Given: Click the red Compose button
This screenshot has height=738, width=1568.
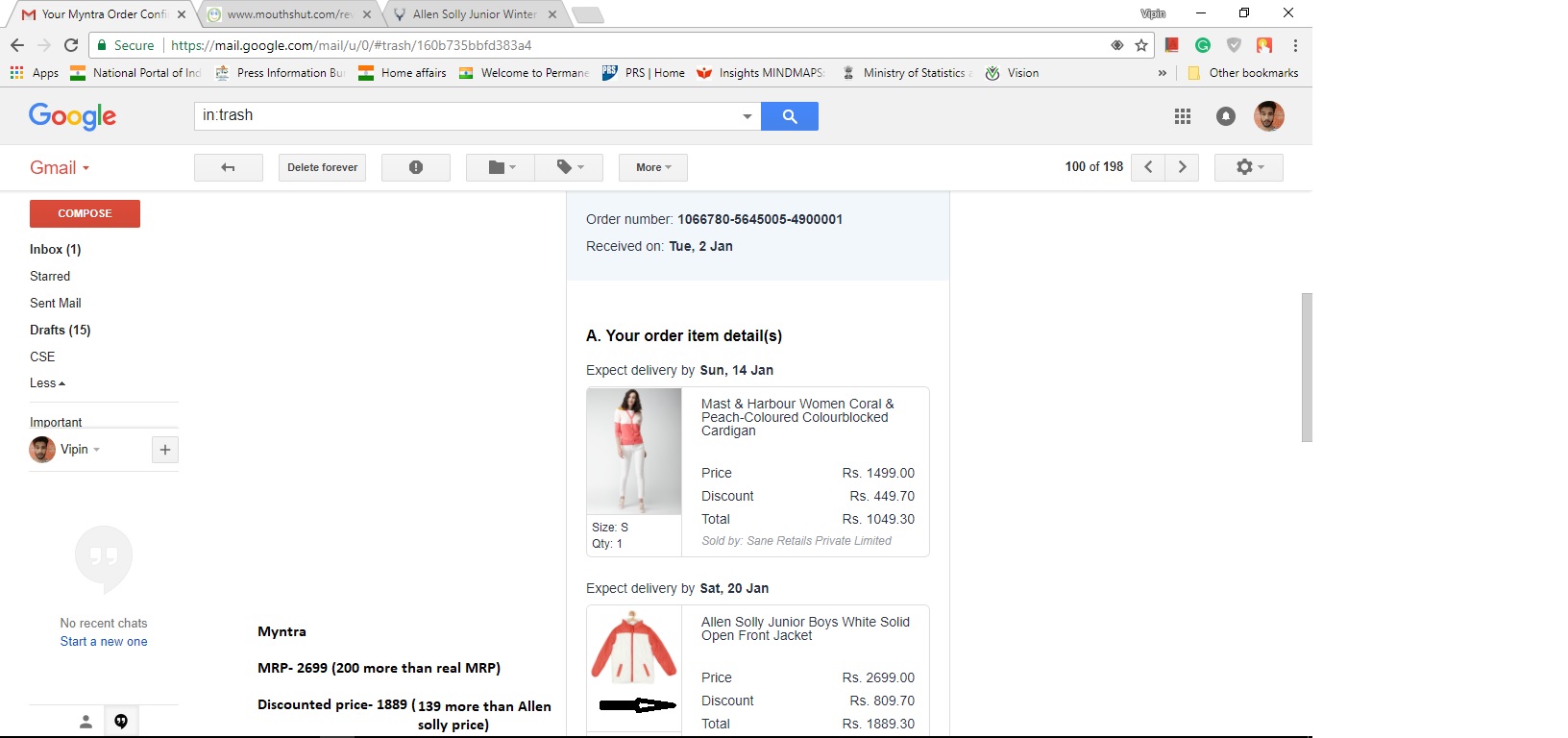Looking at the screenshot, I should tap(85, 213).
